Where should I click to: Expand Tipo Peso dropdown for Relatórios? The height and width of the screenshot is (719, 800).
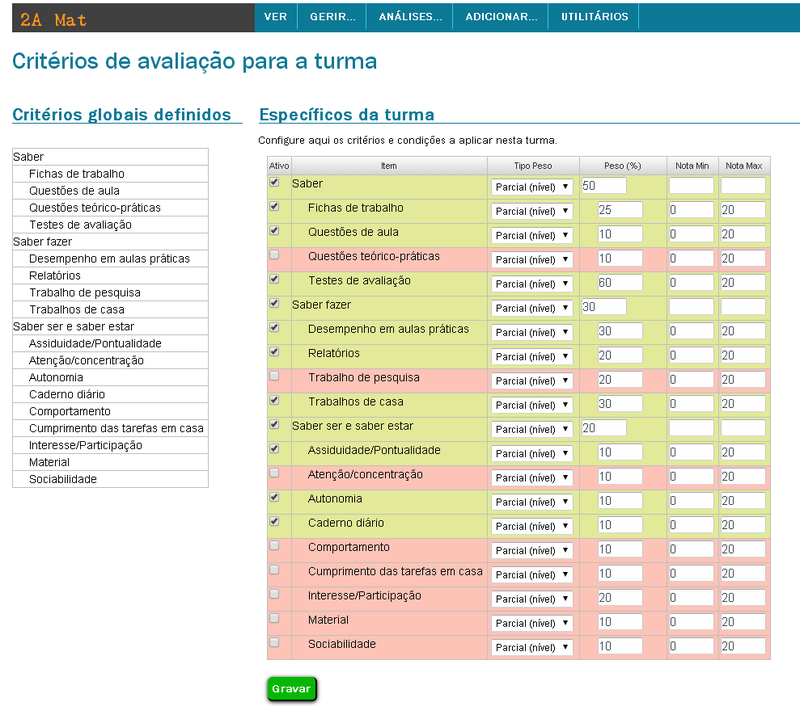[532, 356]
